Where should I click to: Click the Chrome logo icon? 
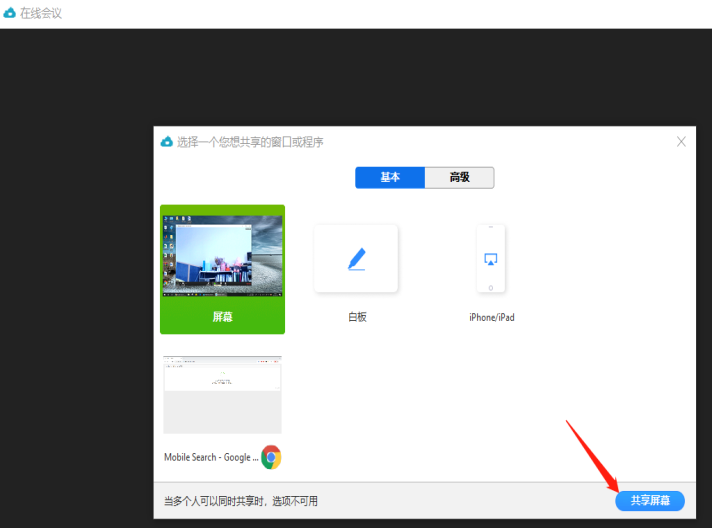271,457
